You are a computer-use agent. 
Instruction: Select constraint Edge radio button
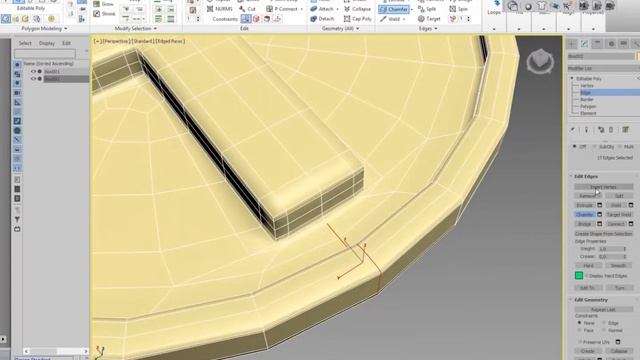point(604,322)
